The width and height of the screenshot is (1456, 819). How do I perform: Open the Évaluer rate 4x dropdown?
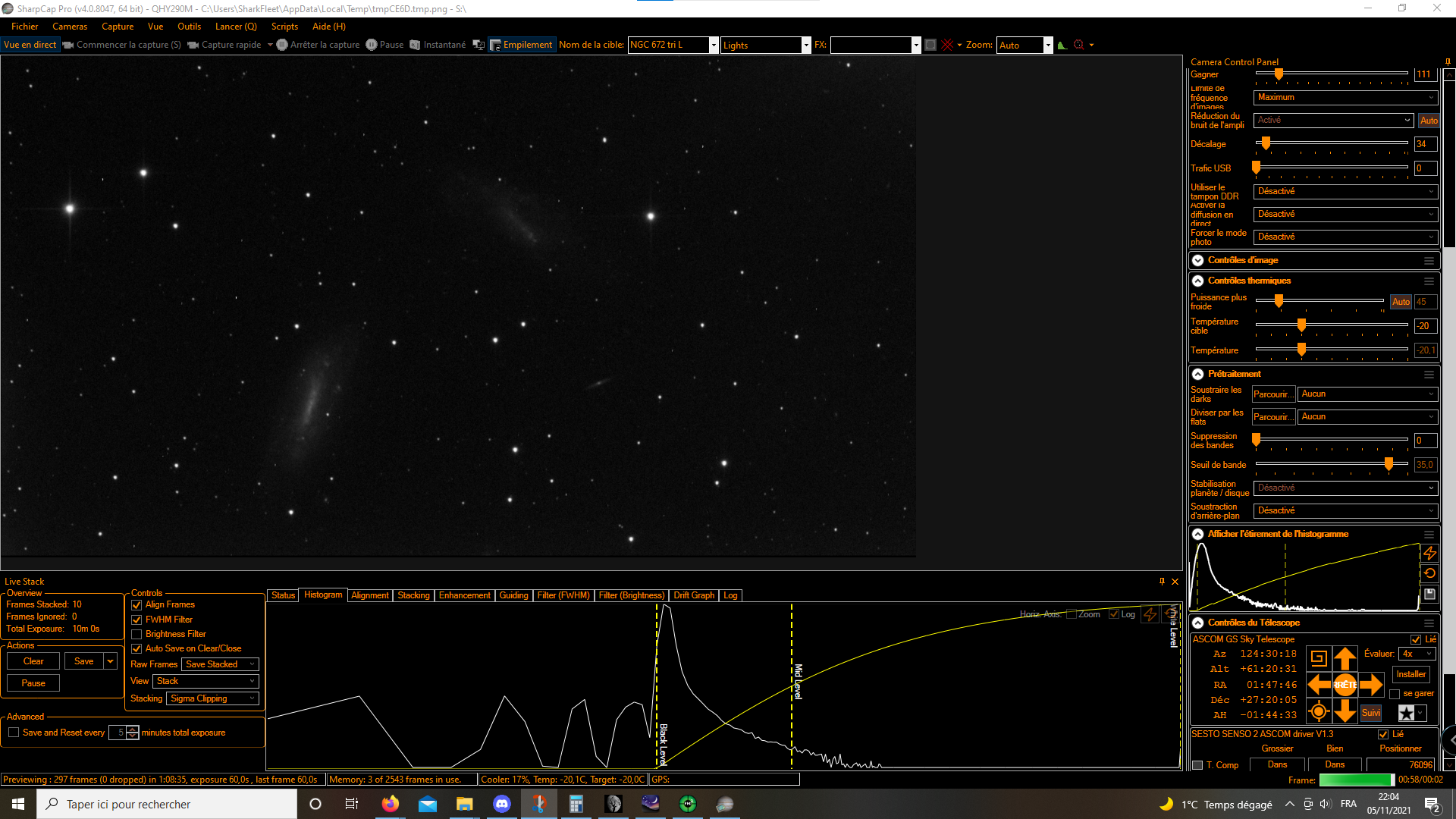pos(1417,654)
